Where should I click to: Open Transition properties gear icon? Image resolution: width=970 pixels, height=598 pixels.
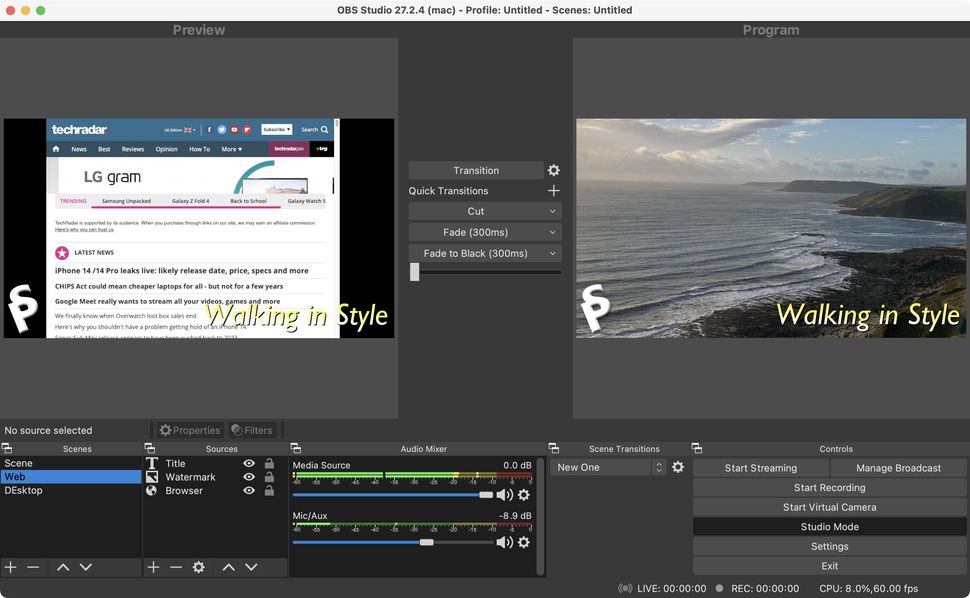coord(553,170)
